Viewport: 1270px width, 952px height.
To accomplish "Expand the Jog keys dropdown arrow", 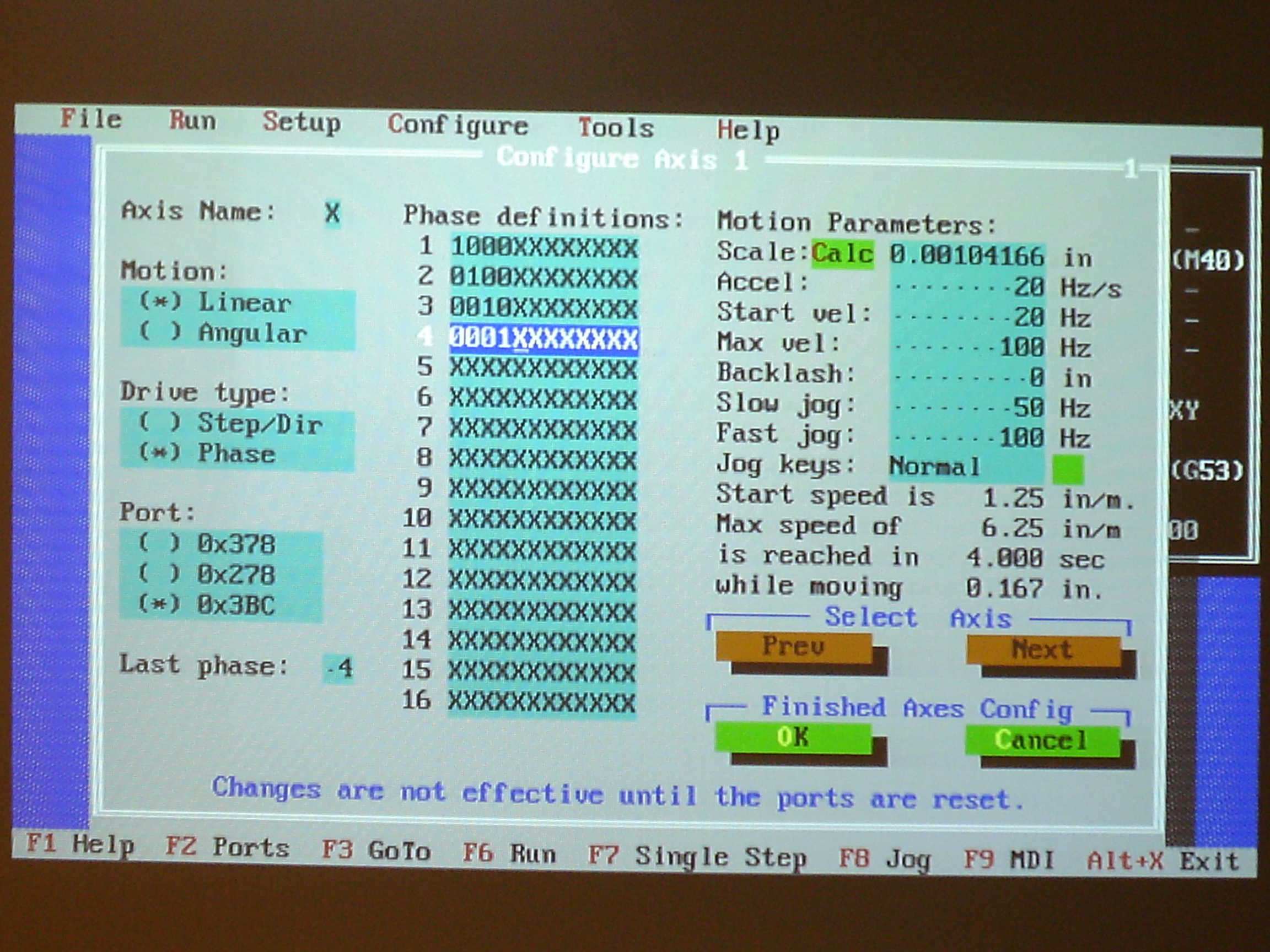I will (x=1067, y=469).
